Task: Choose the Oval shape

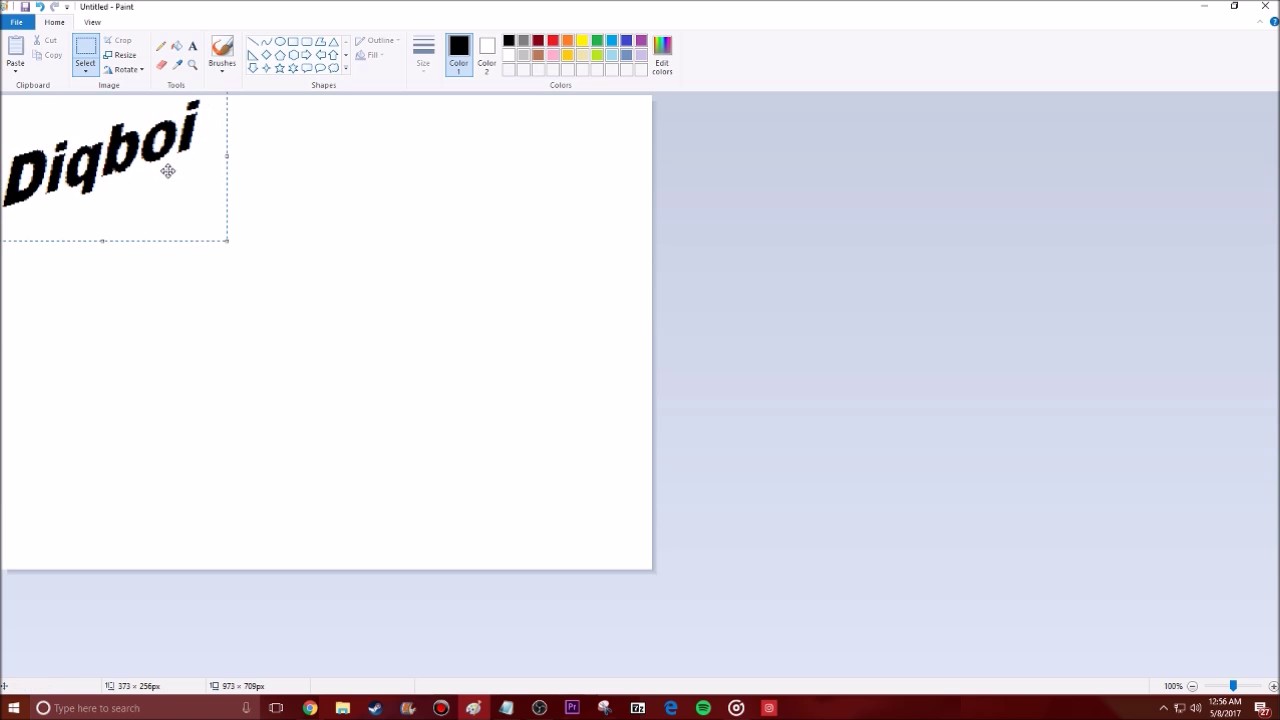Action: [x=280, y=42]
